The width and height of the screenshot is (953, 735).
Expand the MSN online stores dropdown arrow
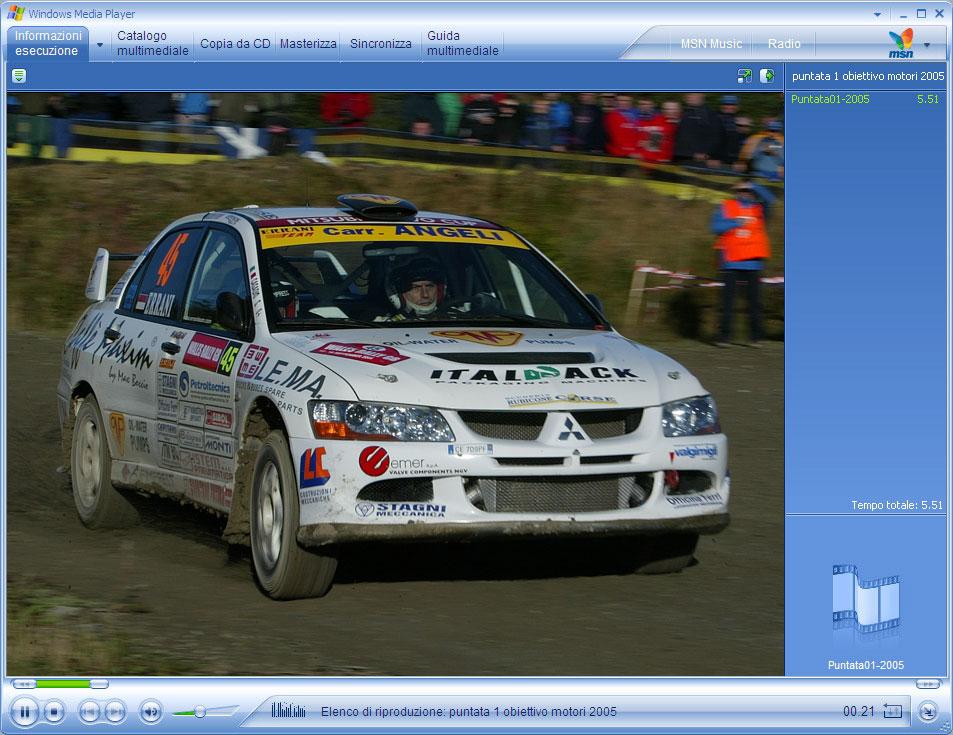(x=927, y=44)
